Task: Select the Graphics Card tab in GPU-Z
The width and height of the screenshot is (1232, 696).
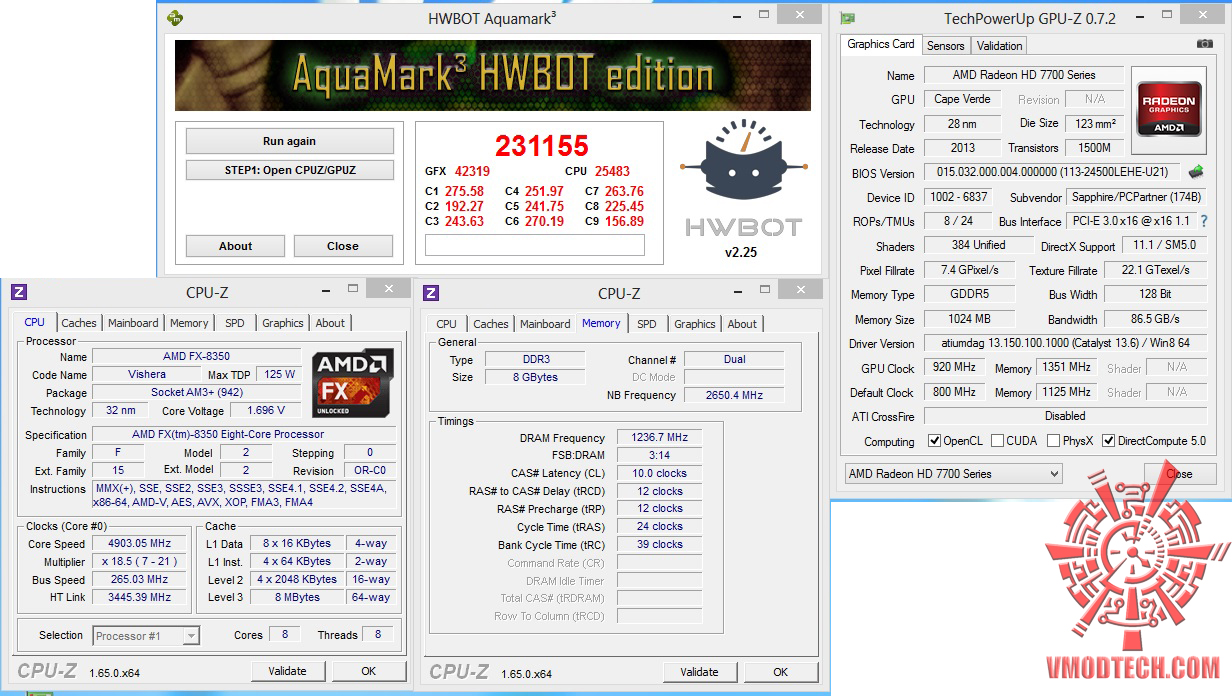Action: (881, 44)
